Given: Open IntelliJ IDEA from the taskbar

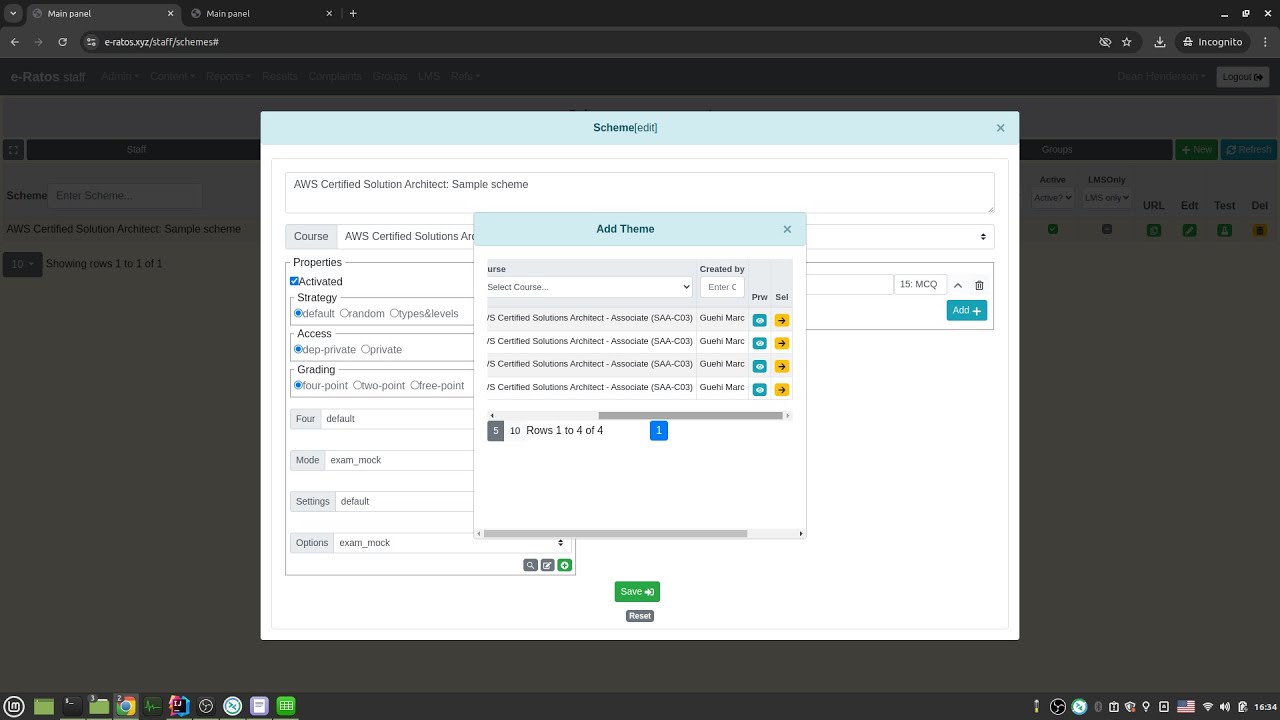Looking at the screenshot, I should click(x=179, y=706).
